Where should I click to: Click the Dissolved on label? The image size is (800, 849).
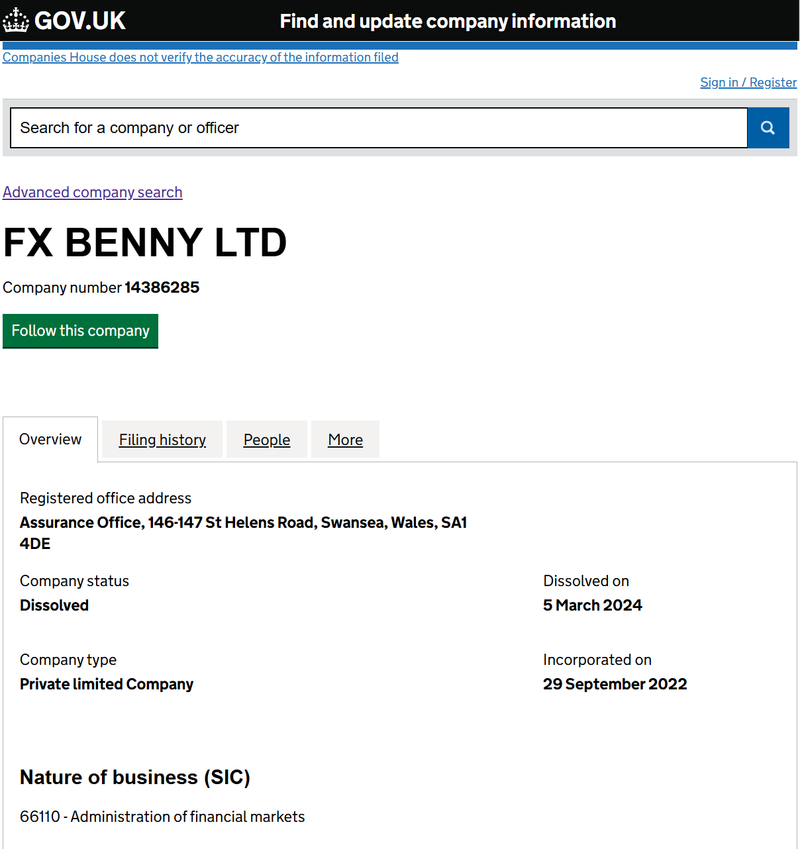[x=586, y=581]
